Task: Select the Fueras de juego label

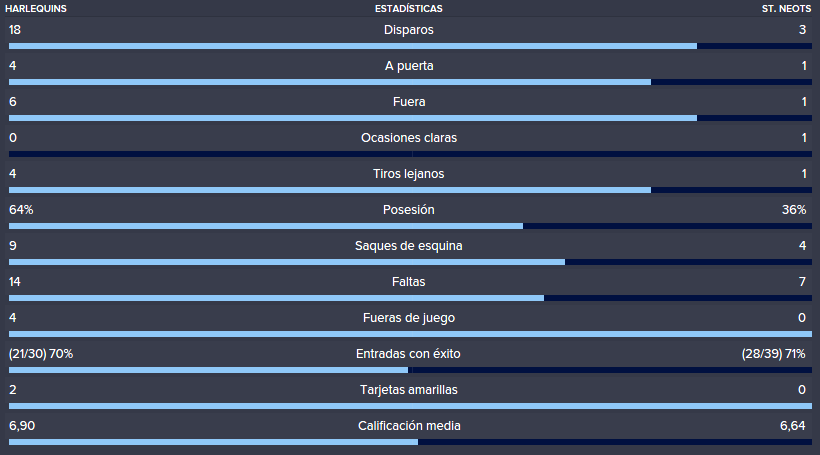Action: 409,318
